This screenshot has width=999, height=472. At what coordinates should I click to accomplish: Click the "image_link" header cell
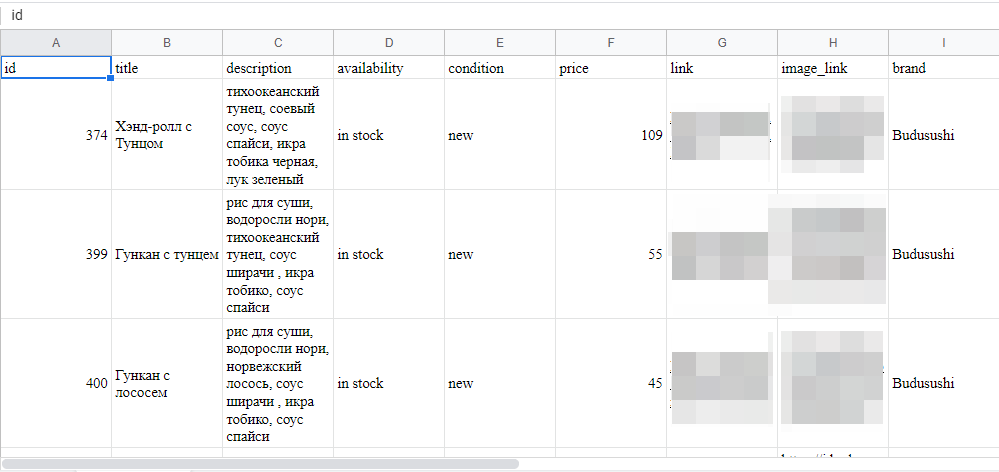[832, 68]
